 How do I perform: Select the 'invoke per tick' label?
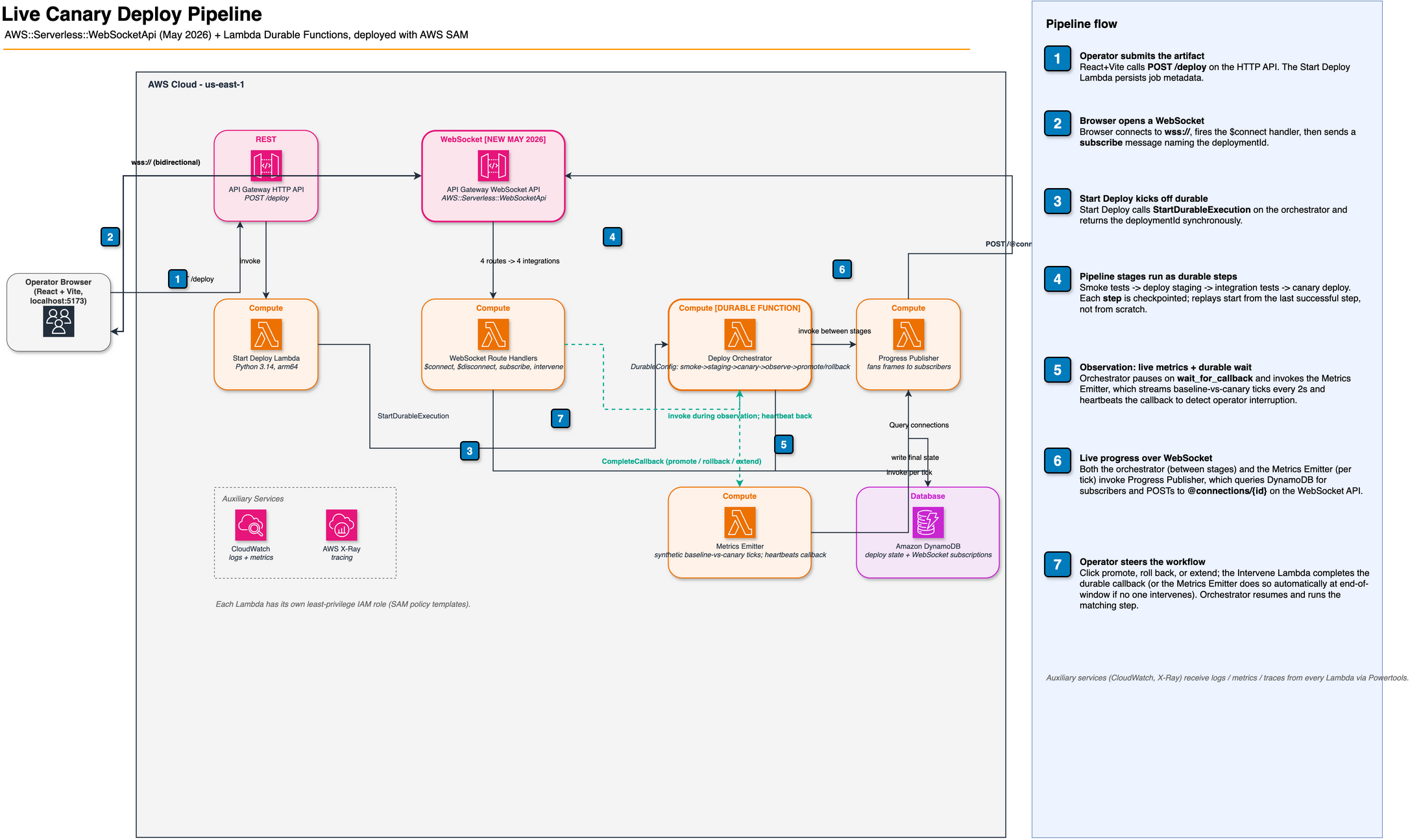point(909,472)
